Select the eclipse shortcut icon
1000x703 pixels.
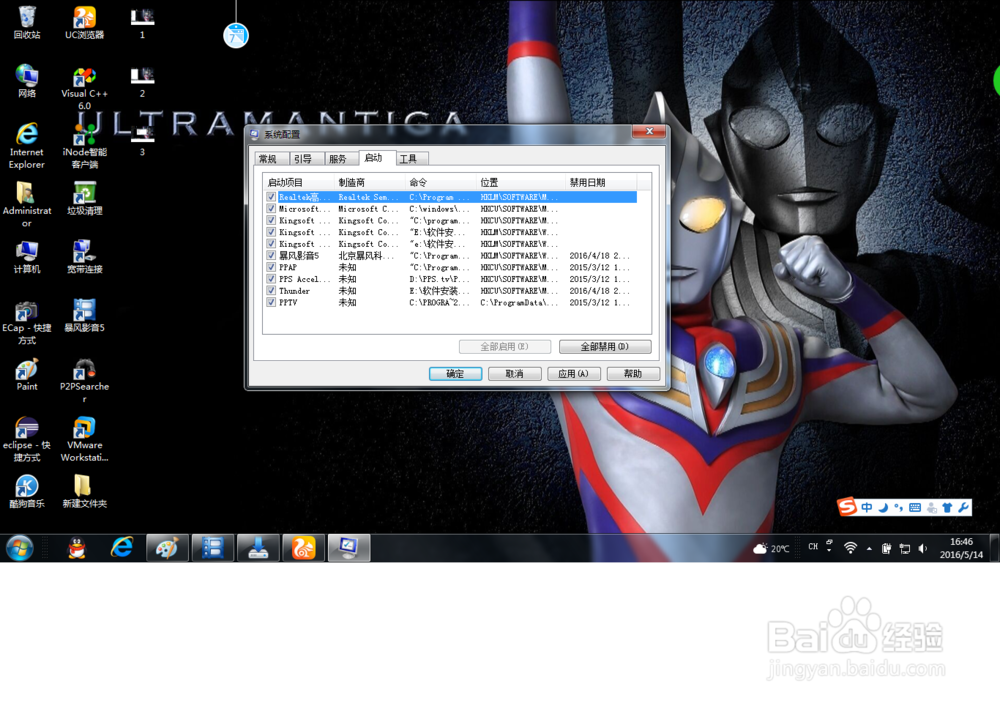tap(27, 439)
